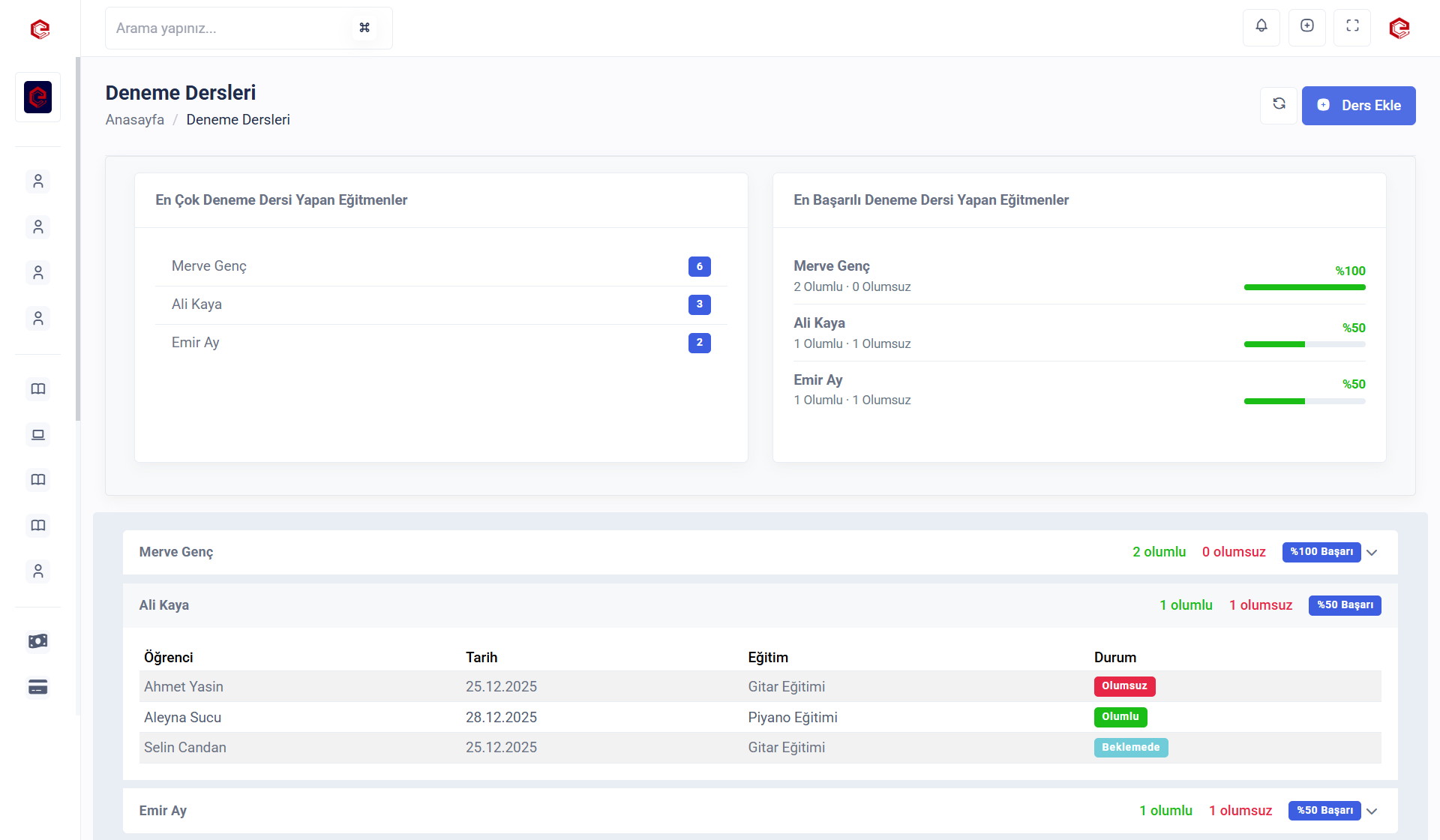1440x840 pixels.
Task: Click the laptop icon in sidebar
Action: [37, 435]
